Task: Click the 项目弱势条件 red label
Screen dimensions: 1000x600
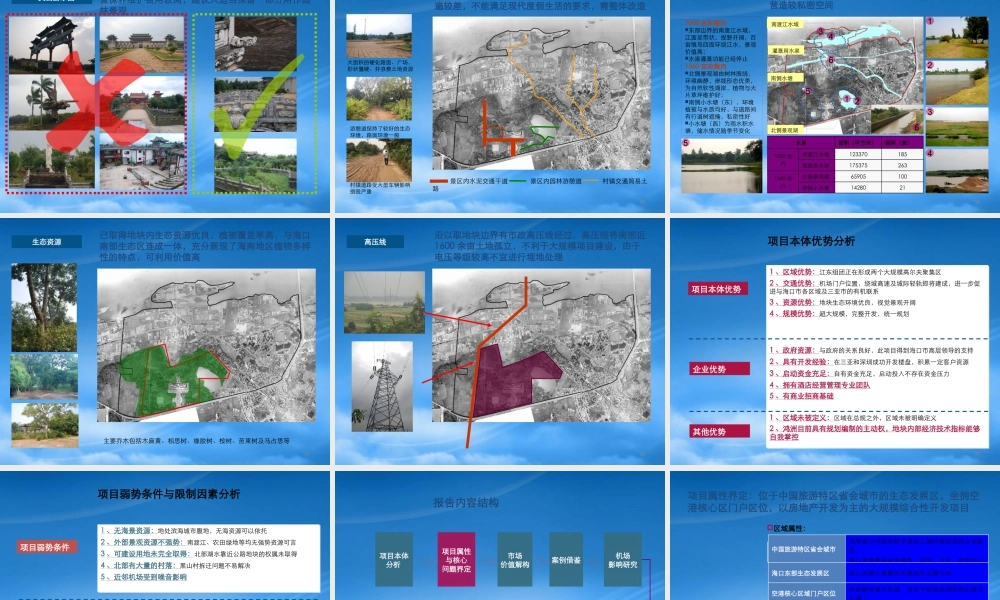Action: pos(47,547)
